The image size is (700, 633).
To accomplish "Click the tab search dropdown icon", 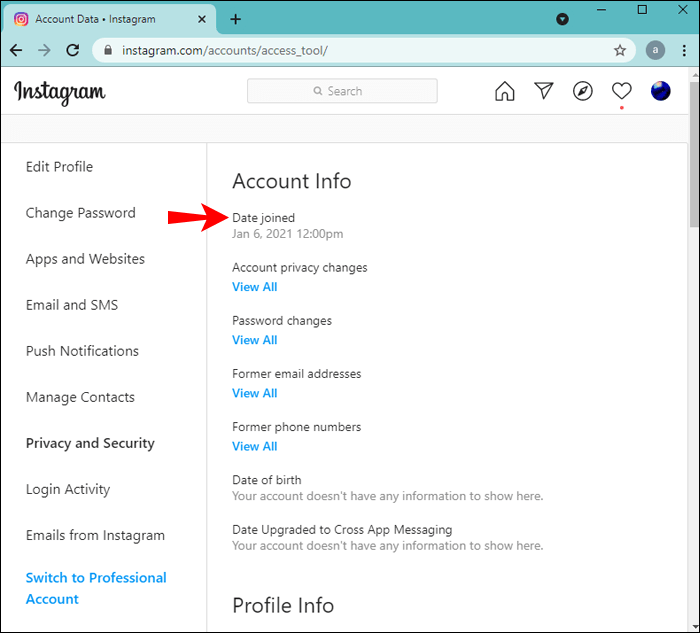I will (562, 19).
